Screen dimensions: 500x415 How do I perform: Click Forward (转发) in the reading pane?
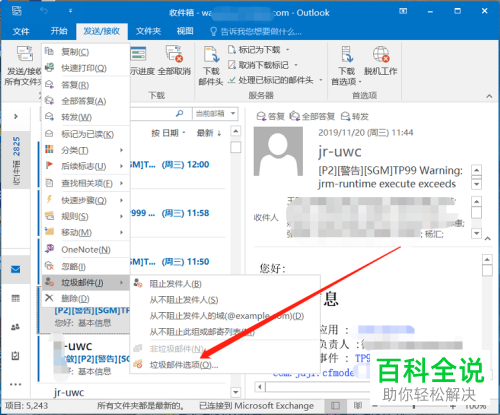click(355, 116)
